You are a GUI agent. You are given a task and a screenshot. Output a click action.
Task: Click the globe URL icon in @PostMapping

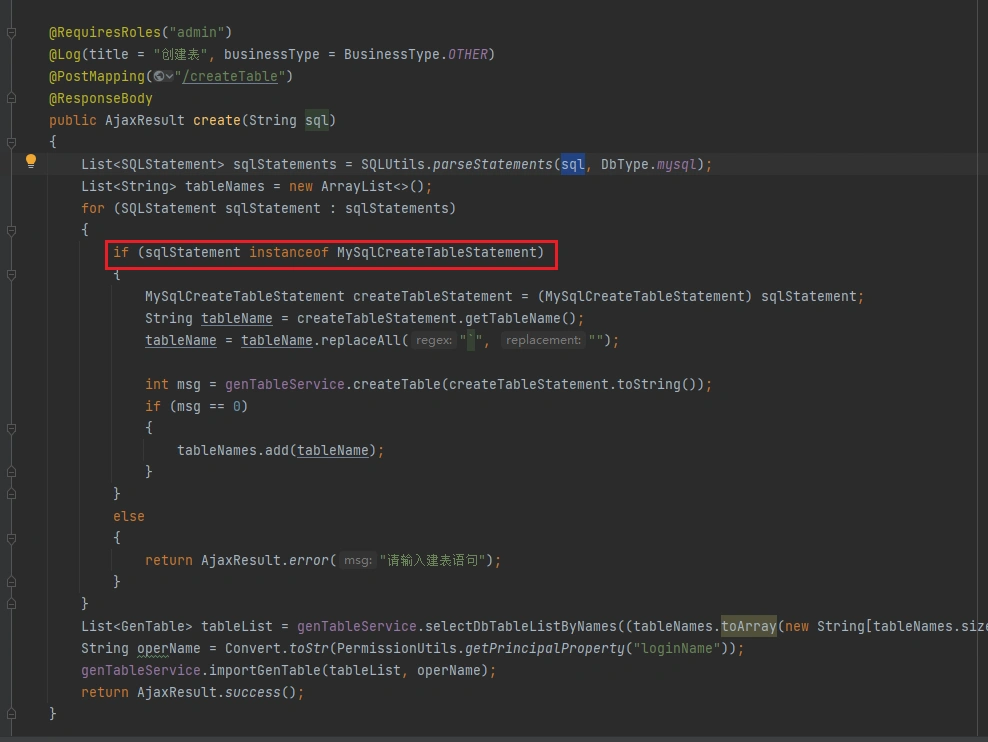[159, 76]
